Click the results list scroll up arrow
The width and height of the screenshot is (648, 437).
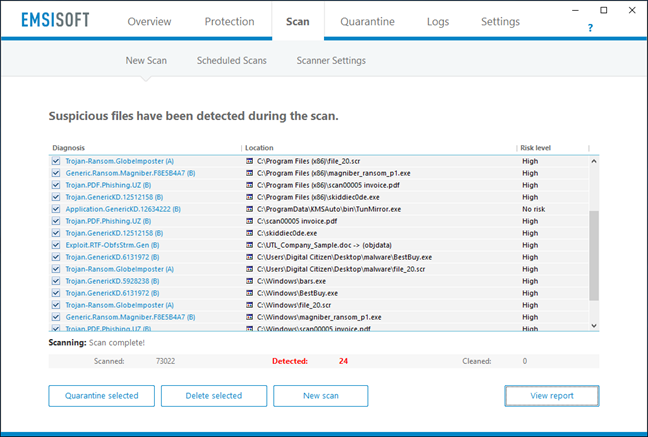coord(594,161)
